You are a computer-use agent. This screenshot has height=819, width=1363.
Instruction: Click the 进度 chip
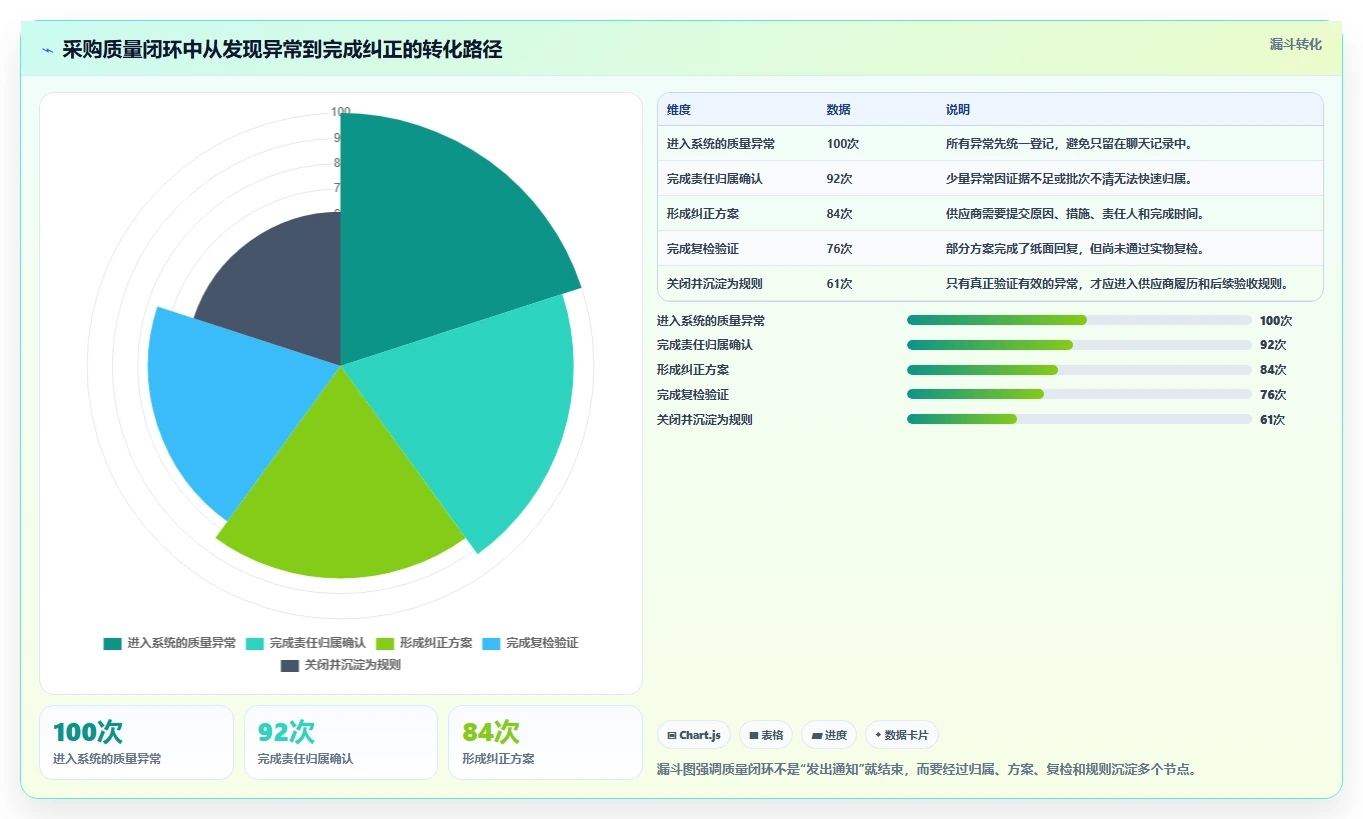[x=829, y=735]
